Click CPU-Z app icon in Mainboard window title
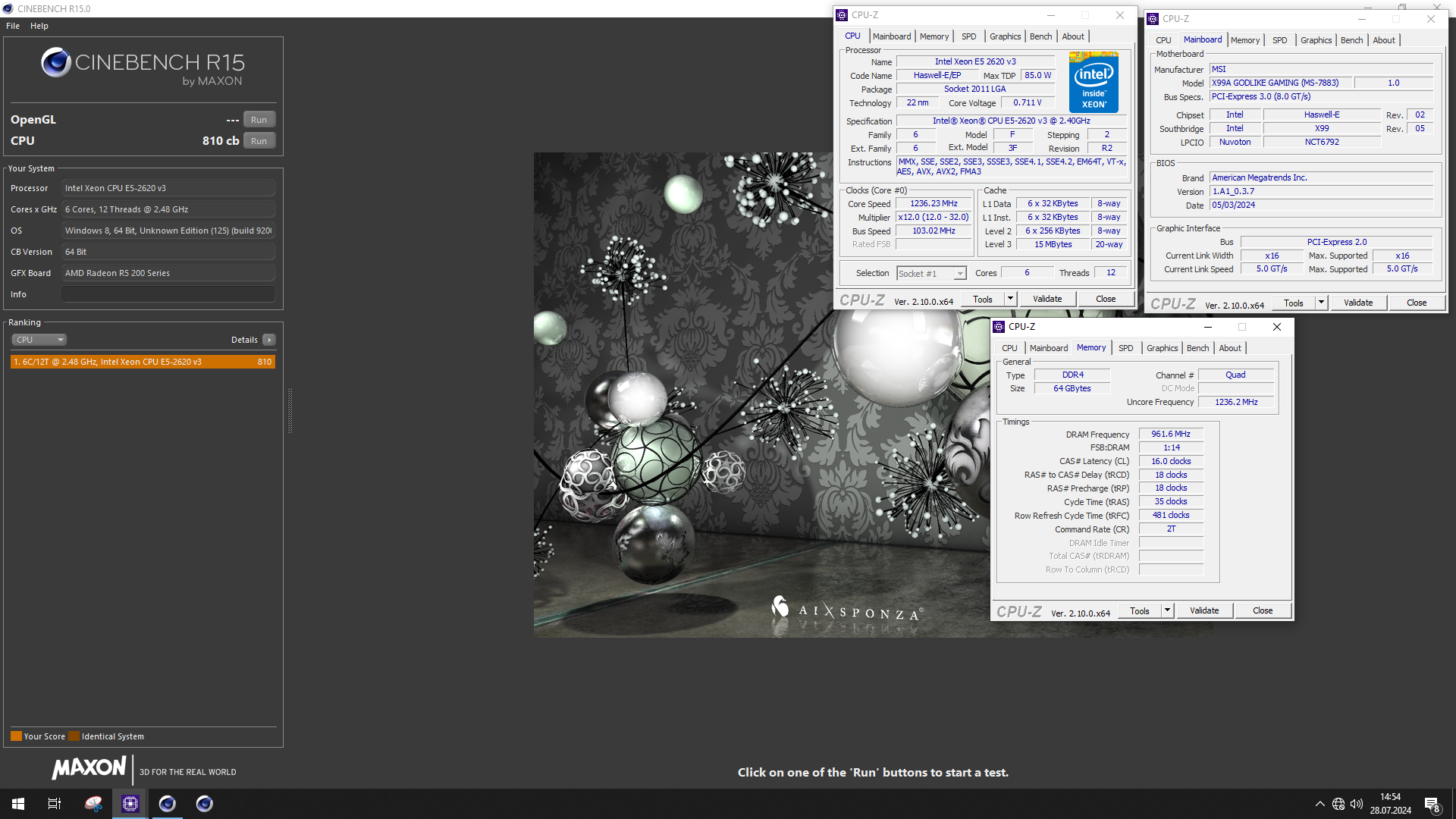This screenshot has height=819, width=1456. click(x=1153, y=19)
